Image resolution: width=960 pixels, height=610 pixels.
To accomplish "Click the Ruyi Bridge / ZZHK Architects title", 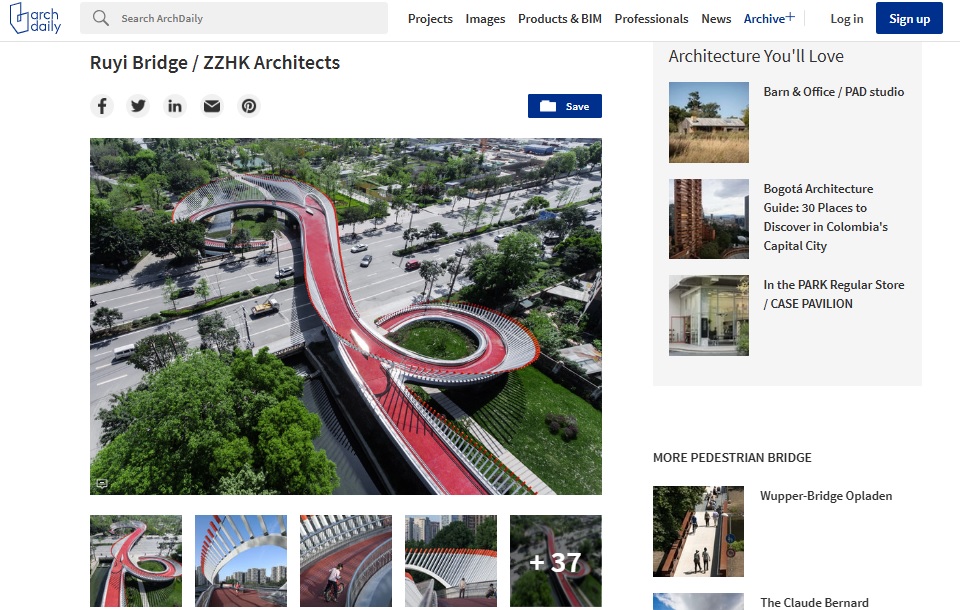I will [x=215, y=62].
